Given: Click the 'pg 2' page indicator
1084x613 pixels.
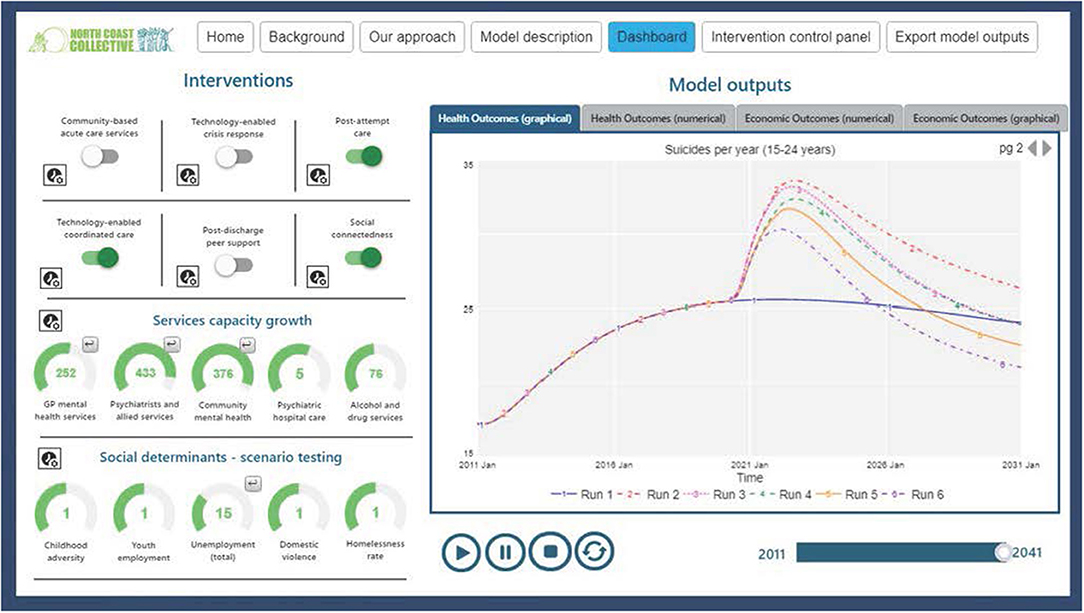Looking at the screenshot, I should point(1011,149).
